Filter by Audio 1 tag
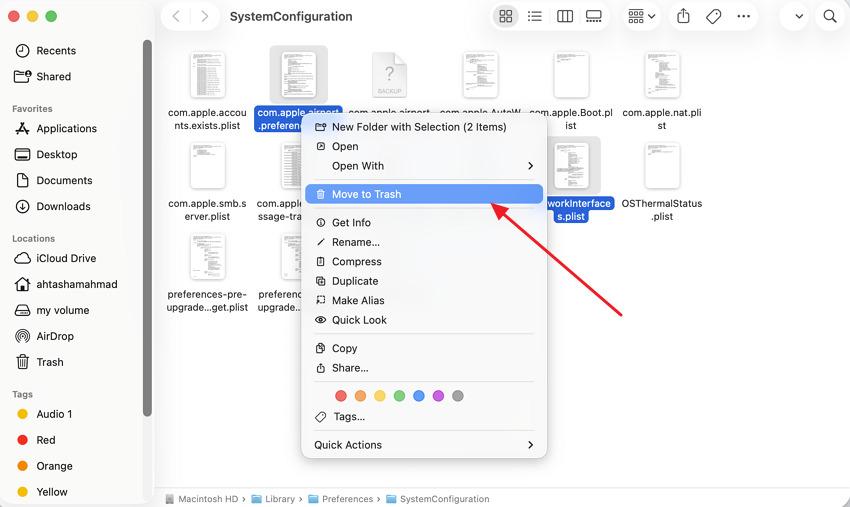 pos(44,414)
